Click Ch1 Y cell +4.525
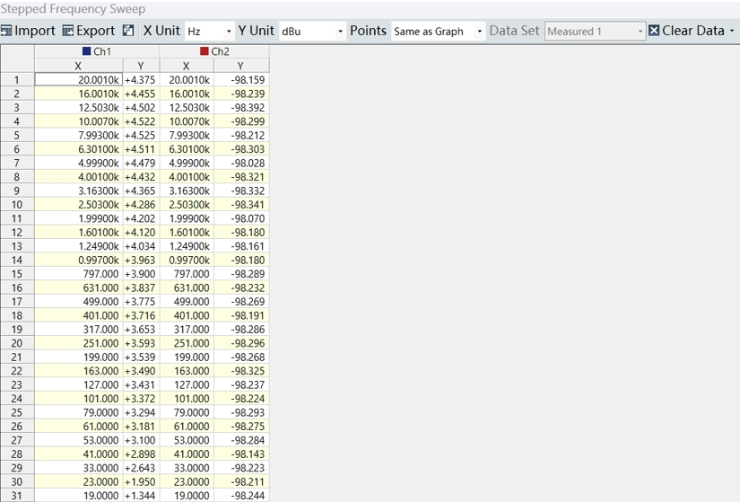 pyautogui.click(x=140, y=135)
